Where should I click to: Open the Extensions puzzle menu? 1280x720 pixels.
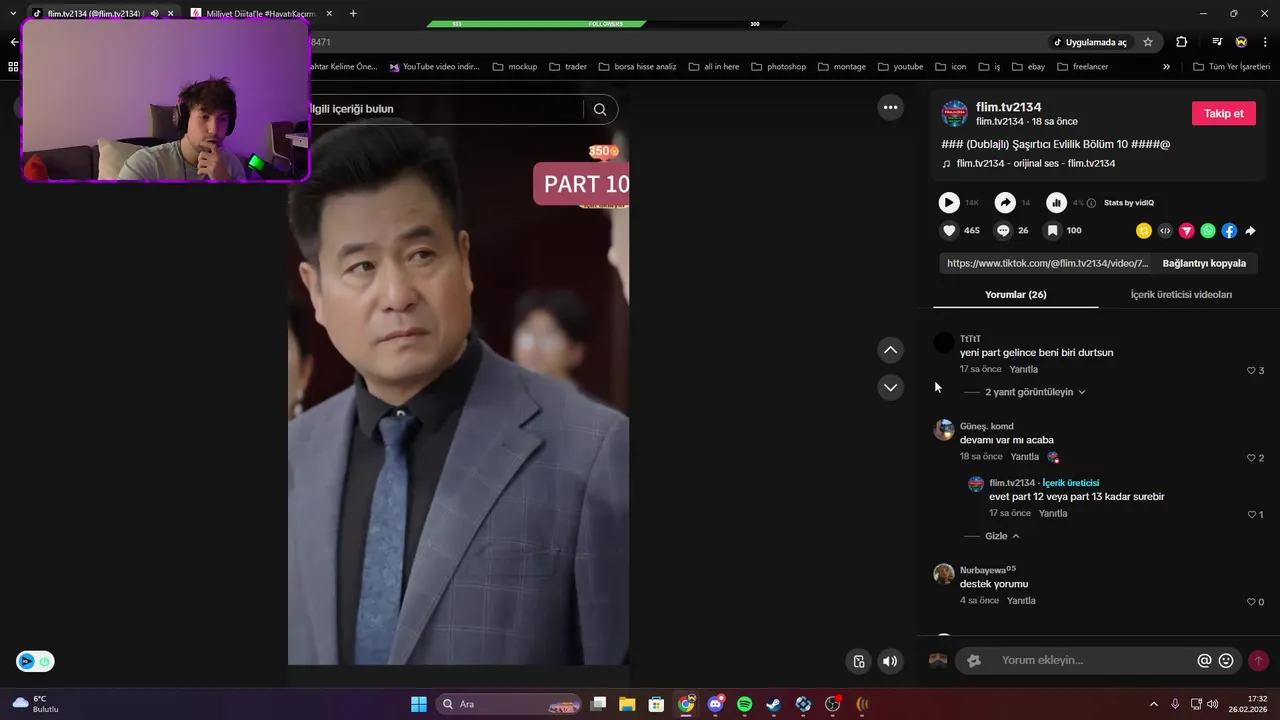(1182, 42)
